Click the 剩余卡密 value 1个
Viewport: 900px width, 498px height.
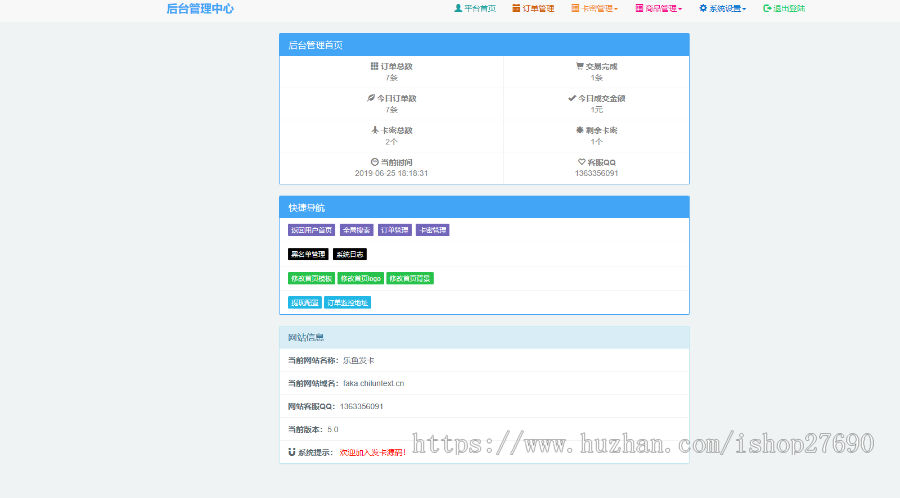click(x=597, y=142)
